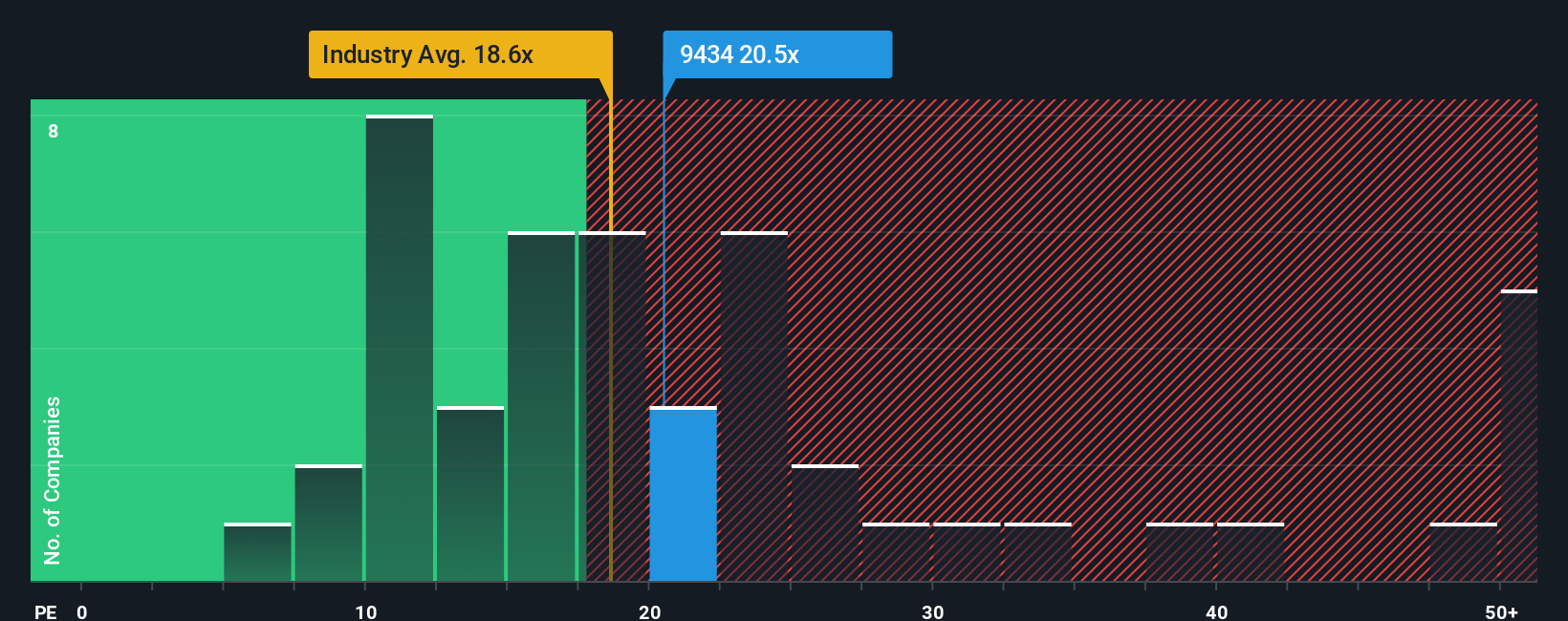
Task: Click the shortest green bar near PE 5
Action: pyautogui.click(x=257, y=552)
